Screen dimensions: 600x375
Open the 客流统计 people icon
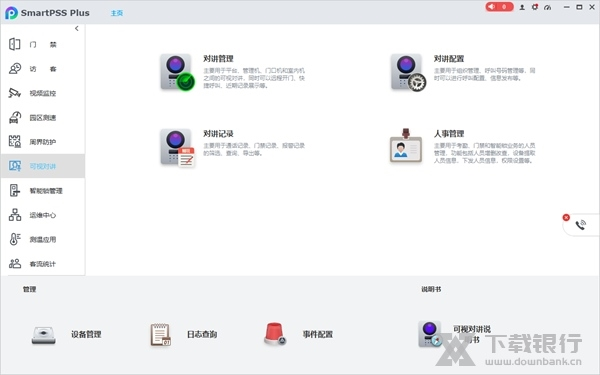coord(15,264)
